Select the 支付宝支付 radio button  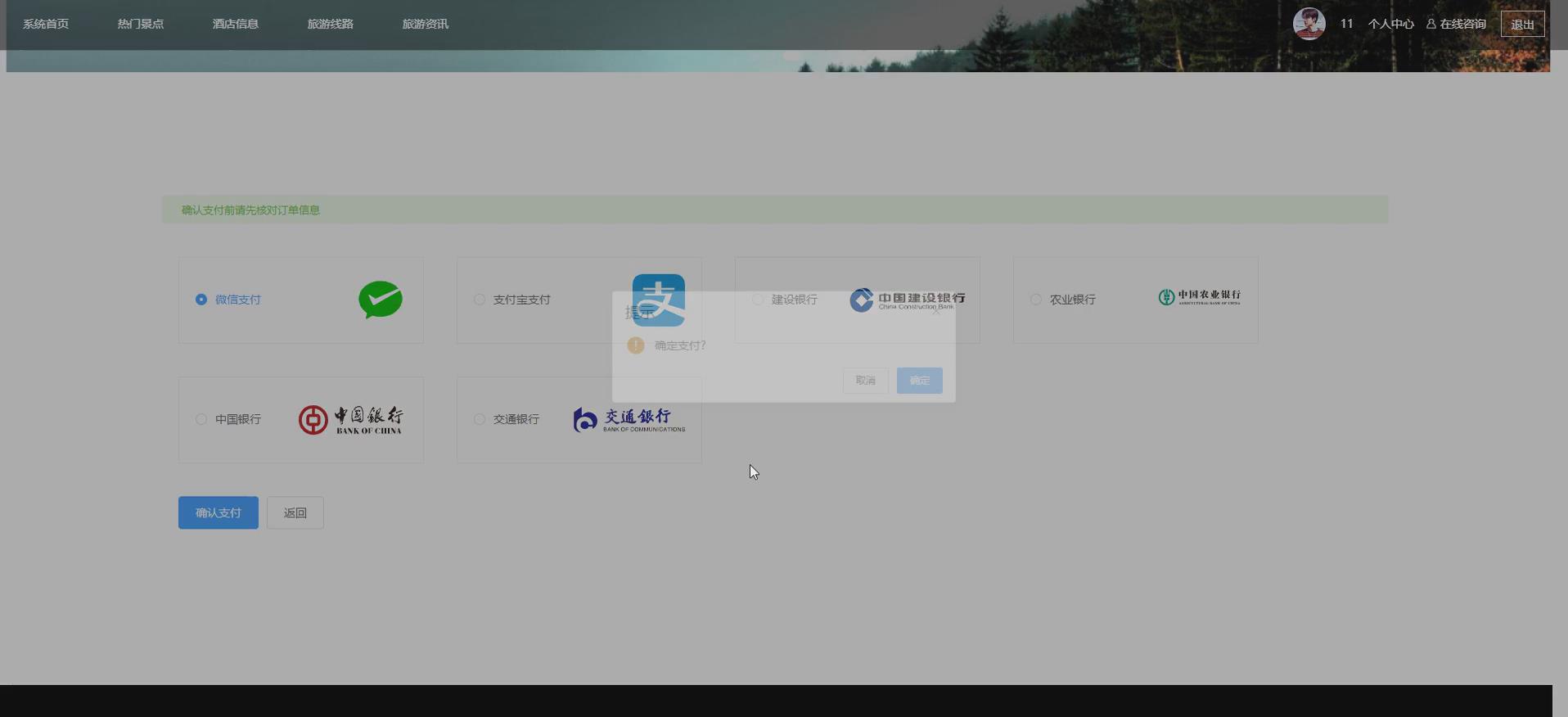pos(480,300)
